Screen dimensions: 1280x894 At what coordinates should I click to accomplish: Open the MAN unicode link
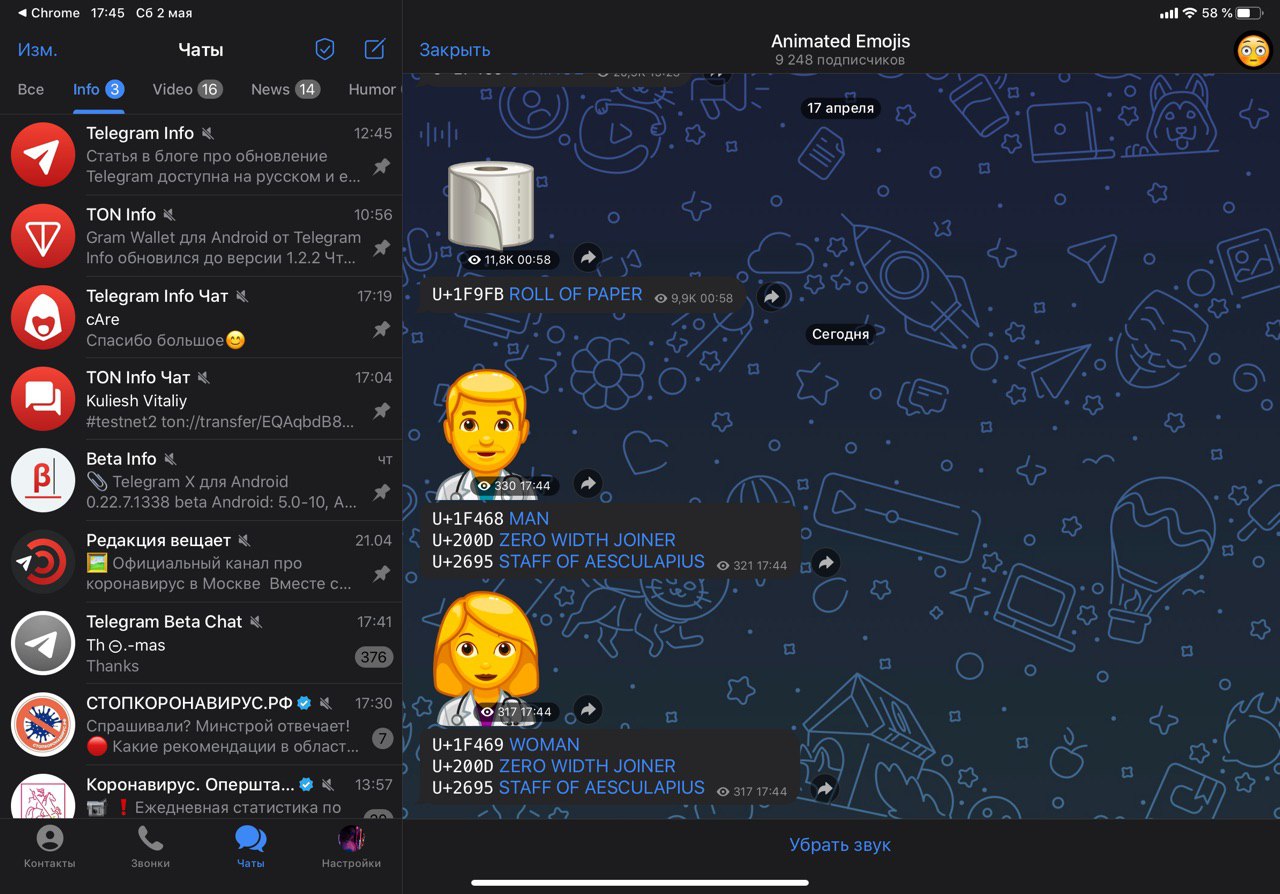[x=529, y=518]
